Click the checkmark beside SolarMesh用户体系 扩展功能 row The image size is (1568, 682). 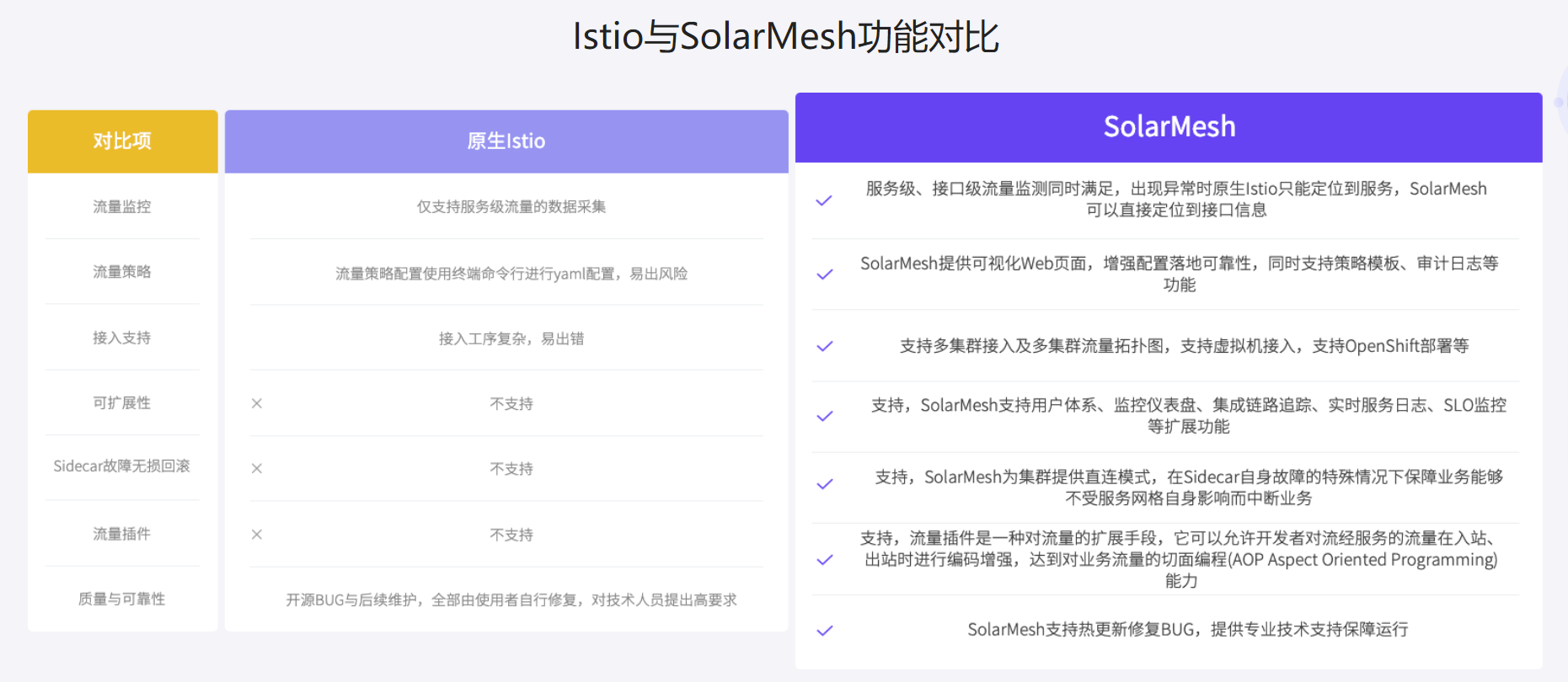(824, 416)
